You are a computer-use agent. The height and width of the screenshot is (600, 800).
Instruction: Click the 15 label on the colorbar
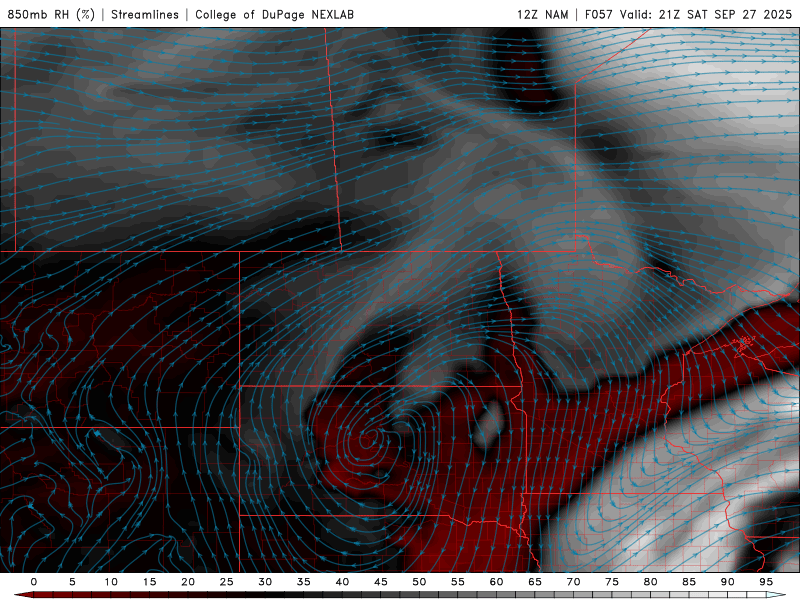149,582
